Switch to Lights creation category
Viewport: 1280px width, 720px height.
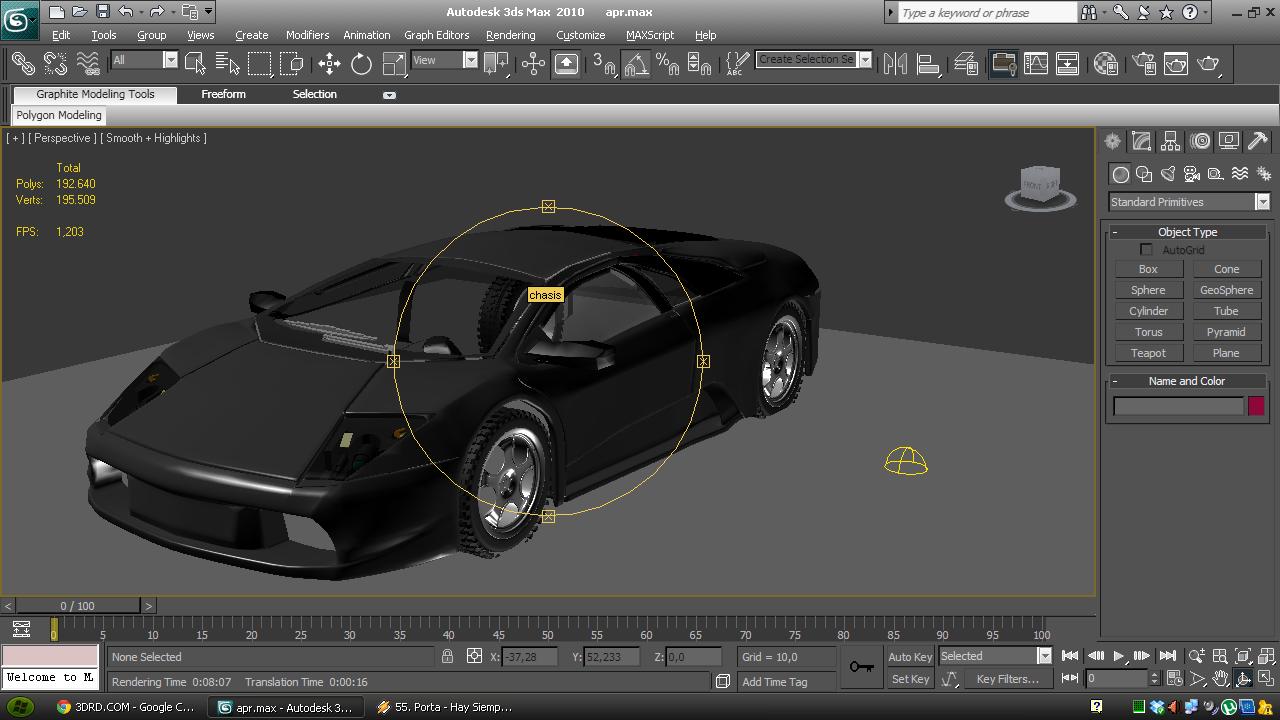(x=1168, y=174)
